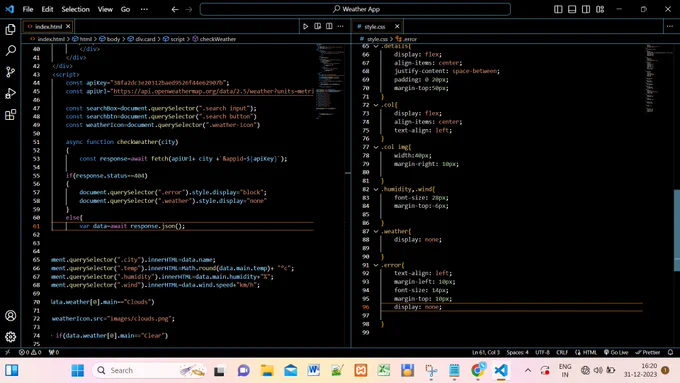Image resolution: width=680 pixels, height=383 pixels.
Task: Open the Selection menu
Action: [x=75, y=9]
